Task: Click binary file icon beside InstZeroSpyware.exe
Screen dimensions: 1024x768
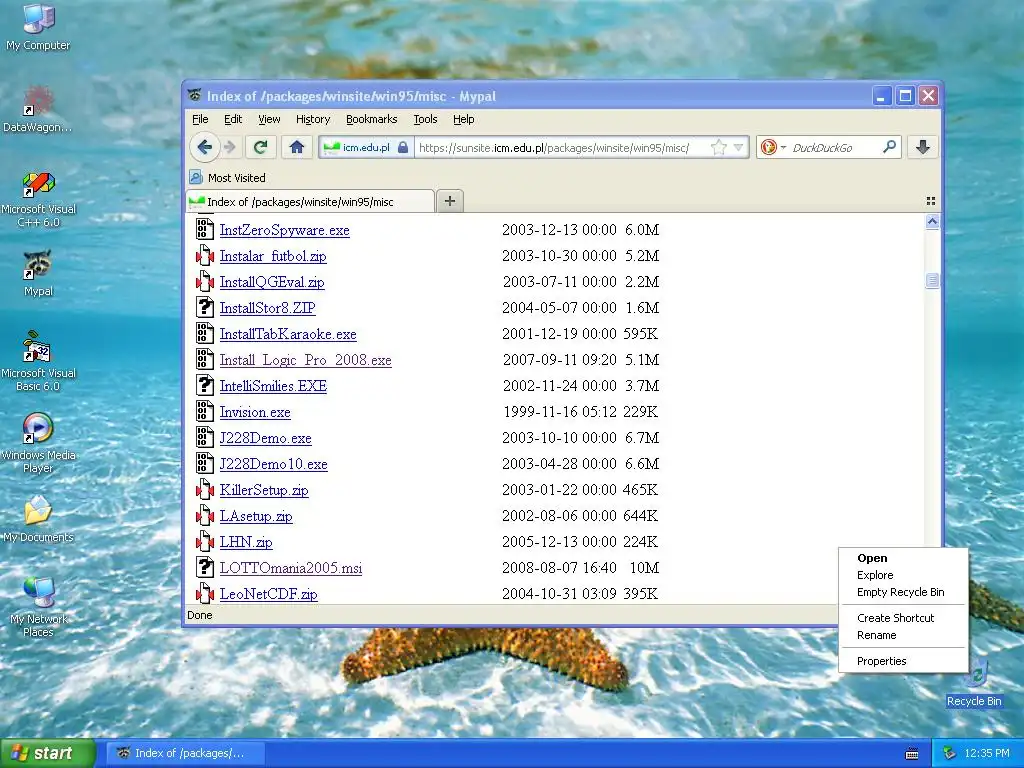Action: 204,229
